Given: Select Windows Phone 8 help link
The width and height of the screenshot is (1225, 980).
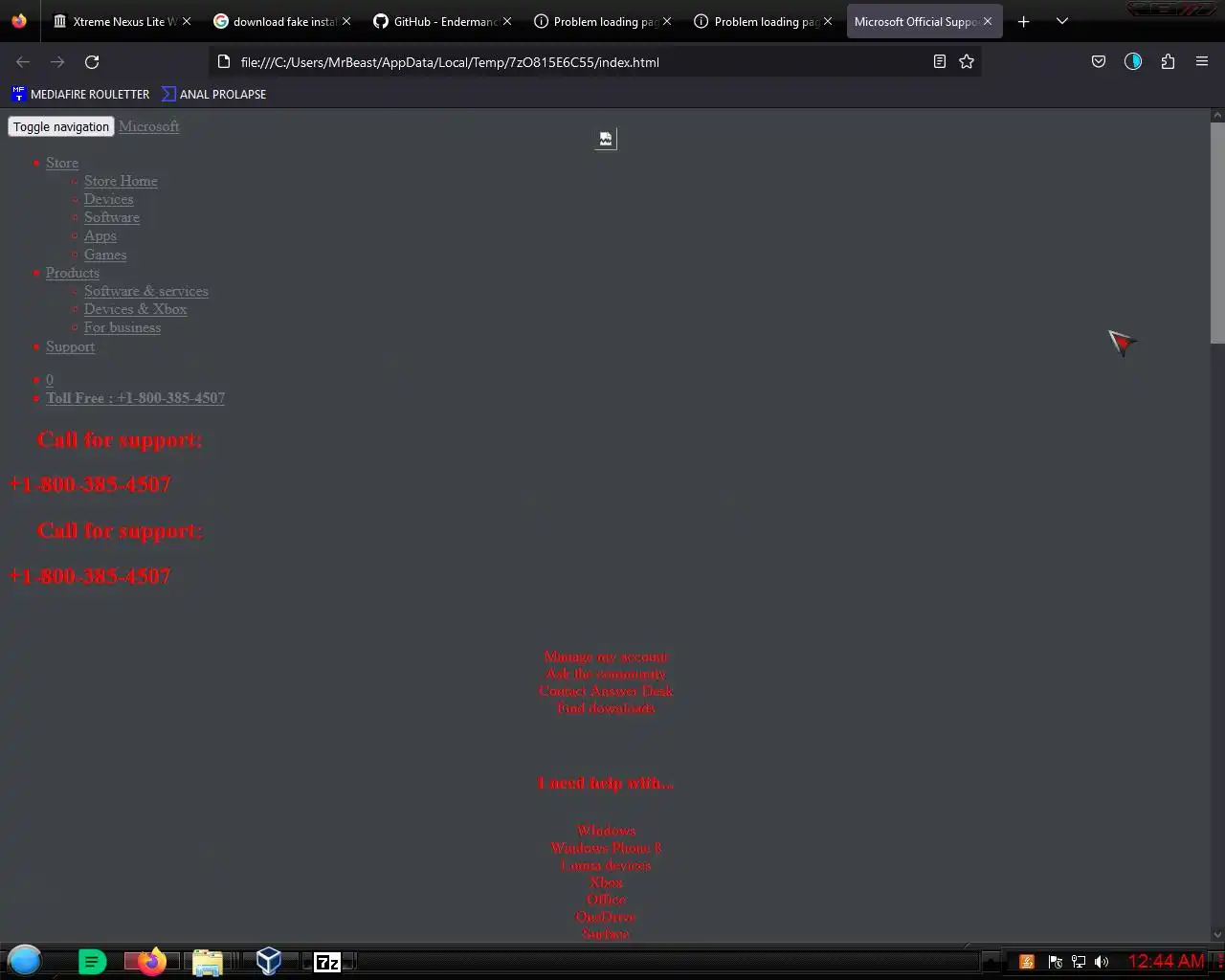Looking at the screenshot, I should [606, 848].
